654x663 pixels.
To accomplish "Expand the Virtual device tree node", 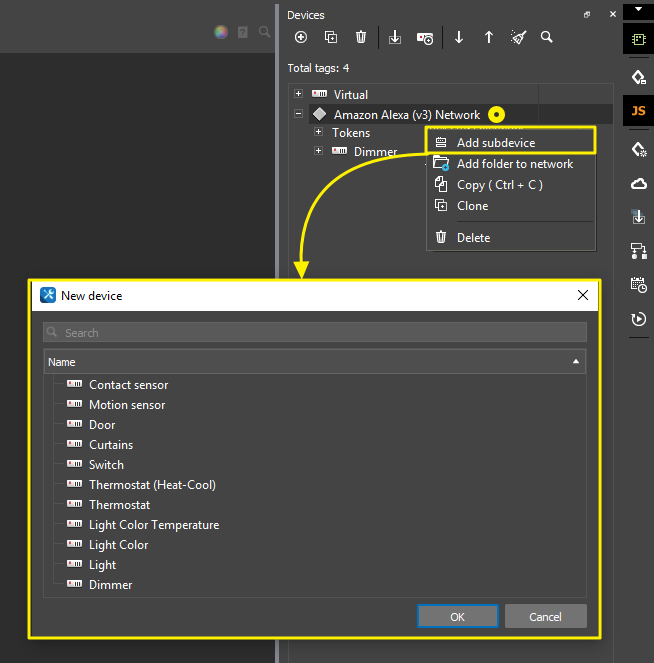I will coord(298,93).
